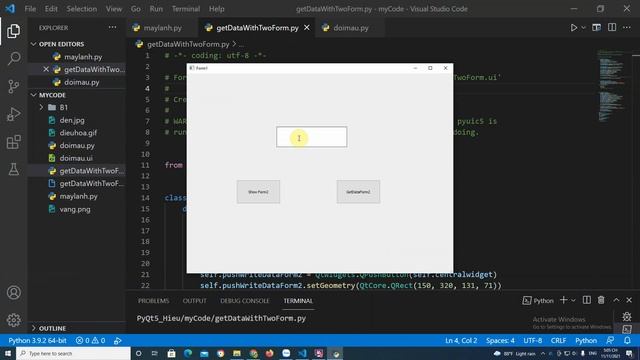Open notifications bell in status bar
This screenshot has height=360, width=640.
[627, 340]
